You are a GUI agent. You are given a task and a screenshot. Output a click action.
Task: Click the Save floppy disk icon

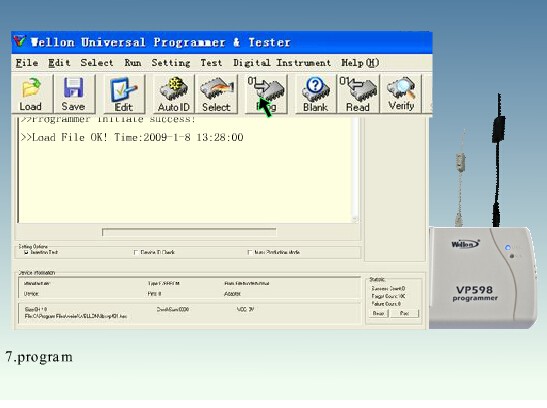coord(74,94)
